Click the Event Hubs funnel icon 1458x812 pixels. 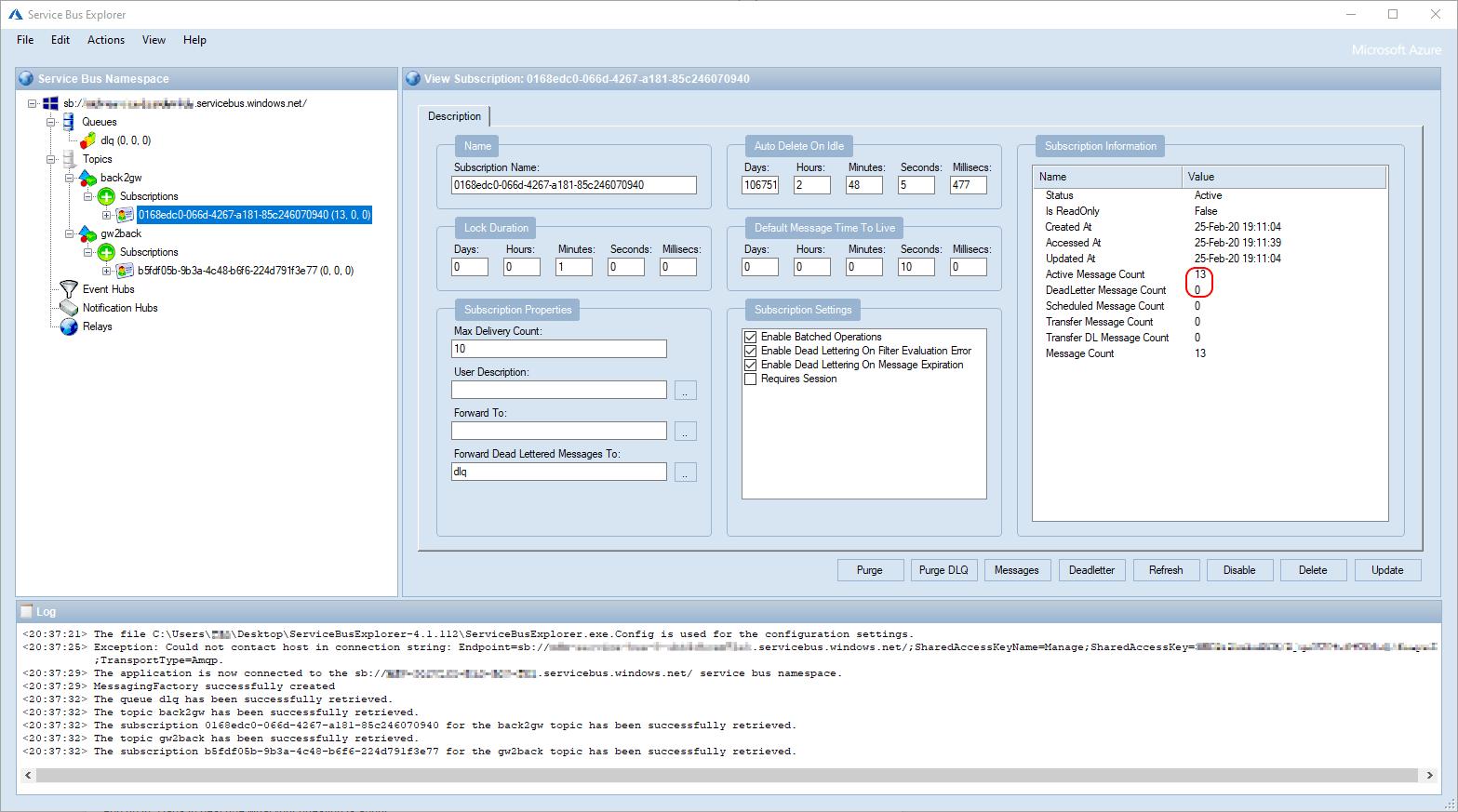pyautogui.click(x=69, y=289)
